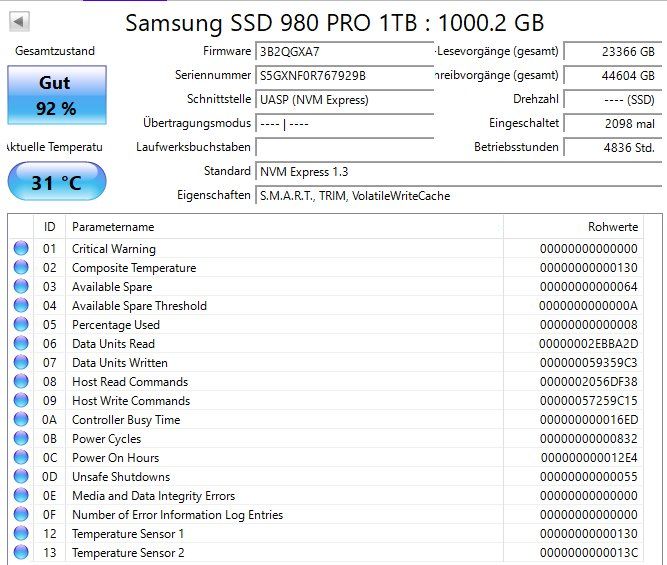Select the Data Units Read parameter name
Screen dimensions: 667x565
click(113, 344)
